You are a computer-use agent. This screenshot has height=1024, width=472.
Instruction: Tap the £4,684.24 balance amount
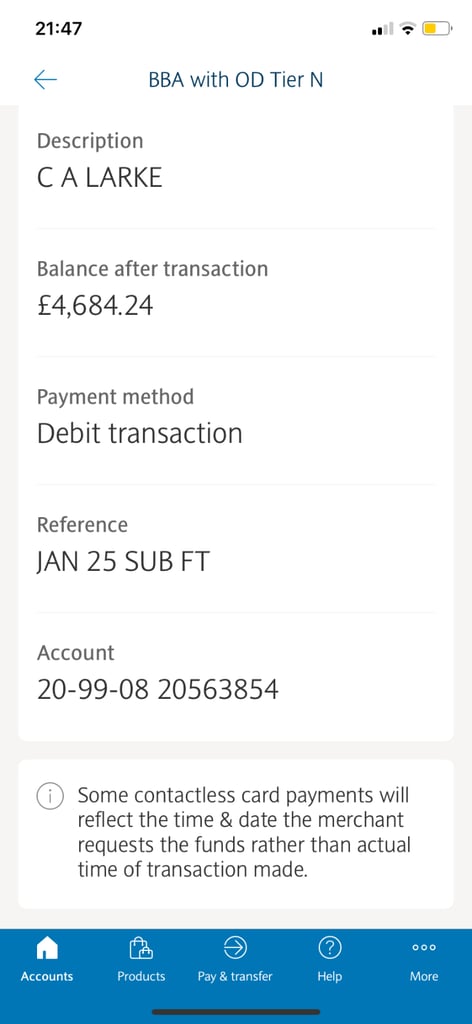(x=95, y=306)
